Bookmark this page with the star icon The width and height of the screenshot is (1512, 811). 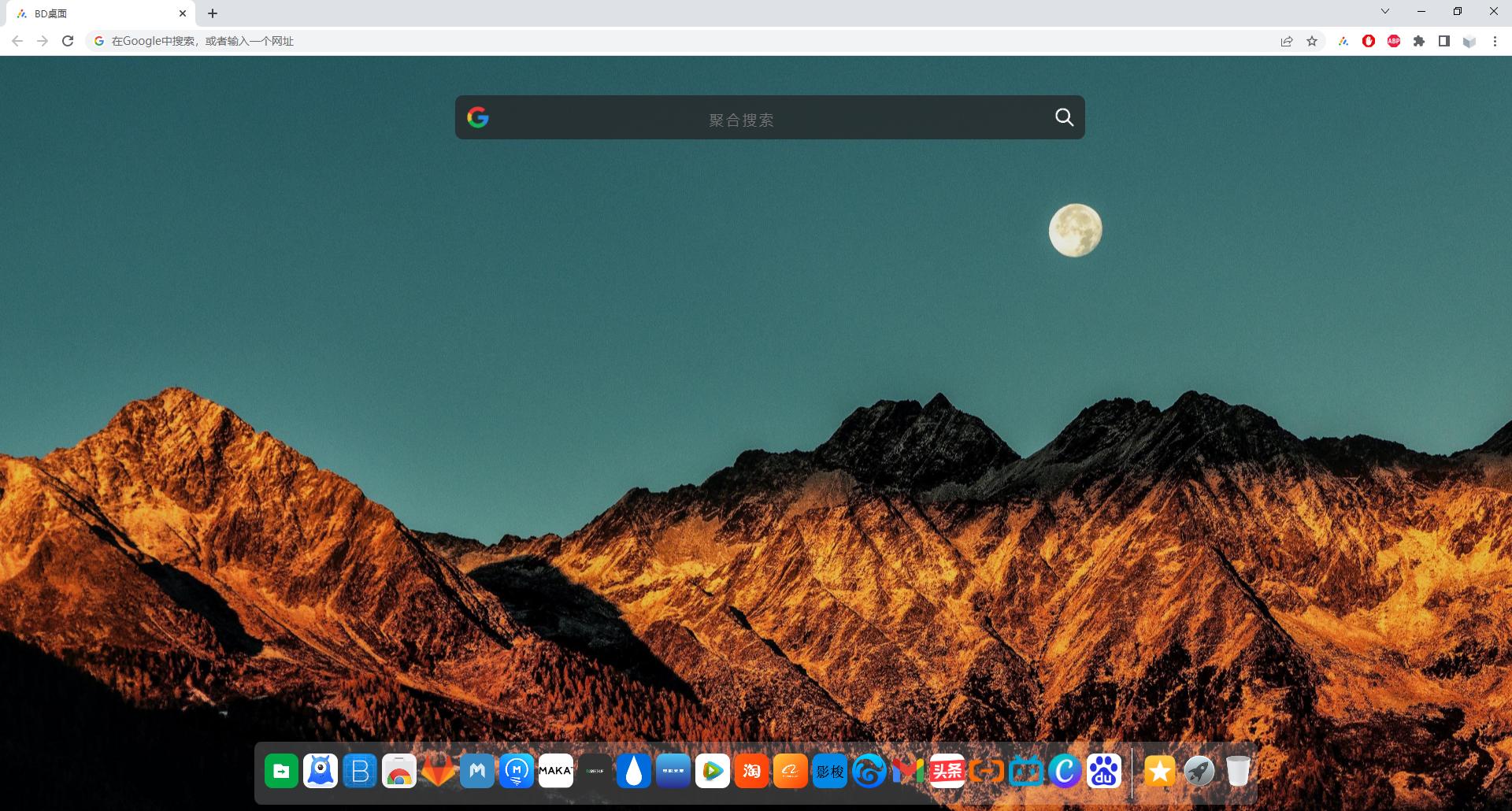[x=1311, y=41]
